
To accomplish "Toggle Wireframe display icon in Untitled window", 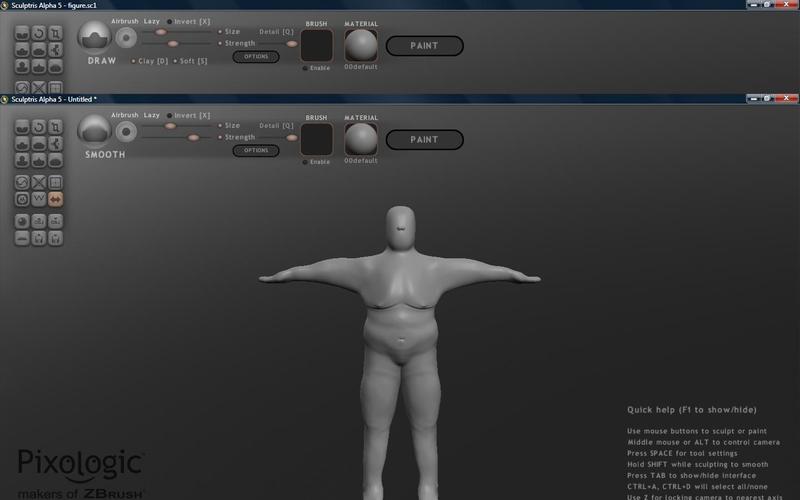I will [x=38, y=199].
